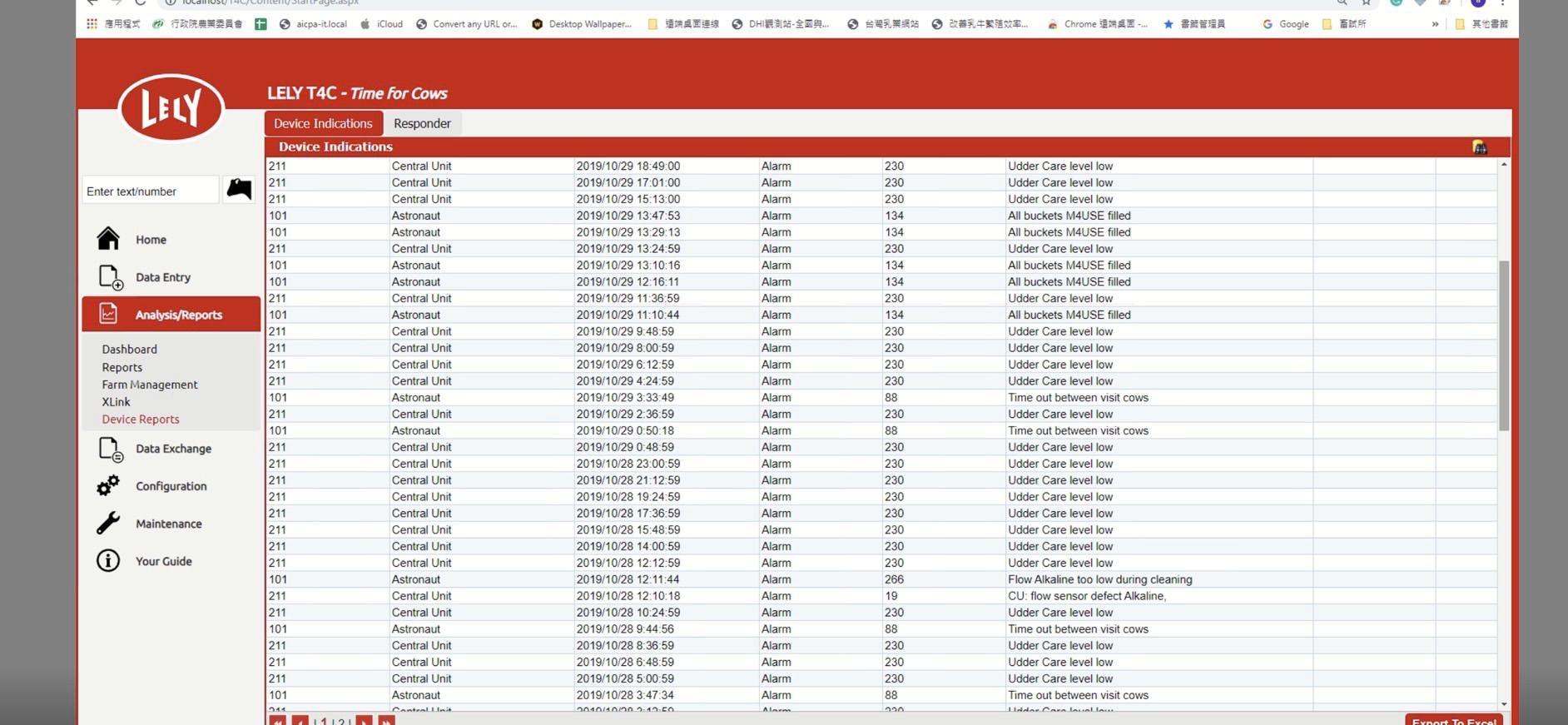The width and height of the screenshot is (1568, 725).
Task: Open the Convert any URL bookmark
Action: point(467,24)
